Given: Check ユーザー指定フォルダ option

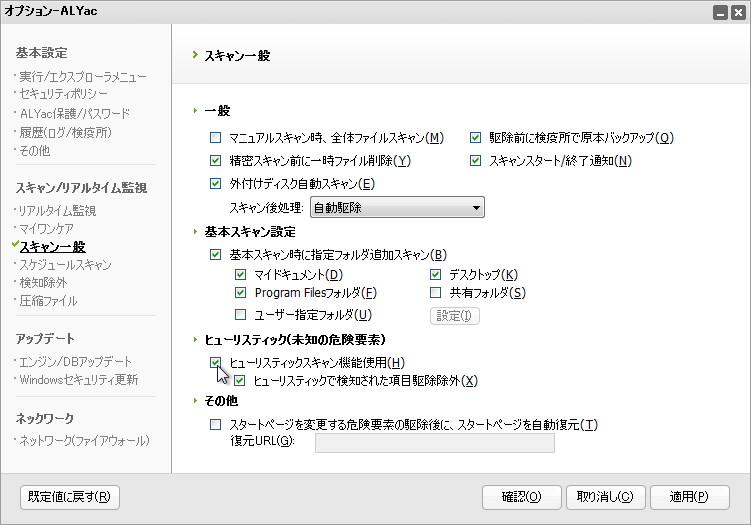Looking at the screenshot, I should (x=240, y=315).
